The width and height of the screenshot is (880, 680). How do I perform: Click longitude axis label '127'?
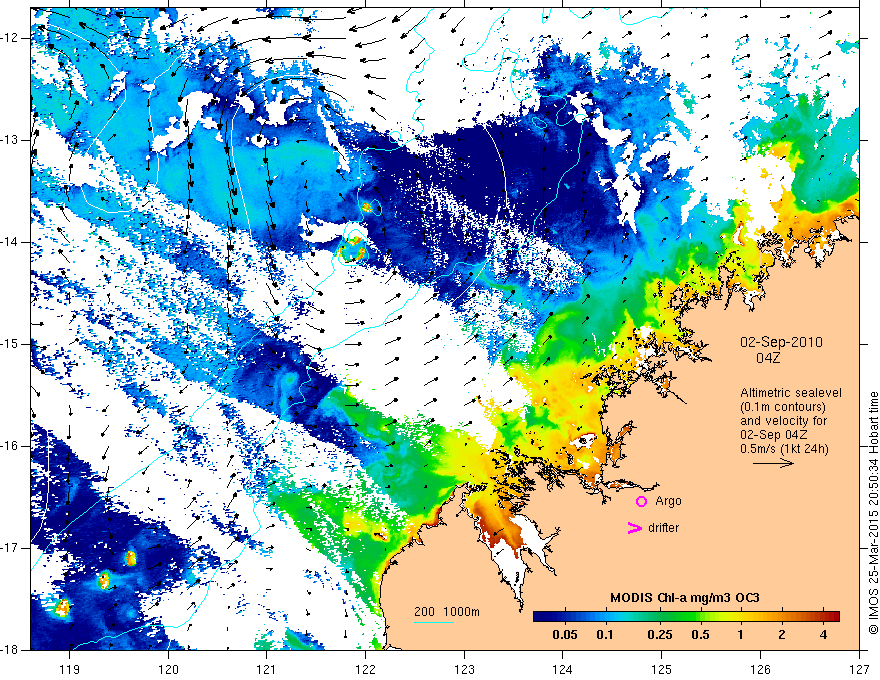[x=859, y=669]
